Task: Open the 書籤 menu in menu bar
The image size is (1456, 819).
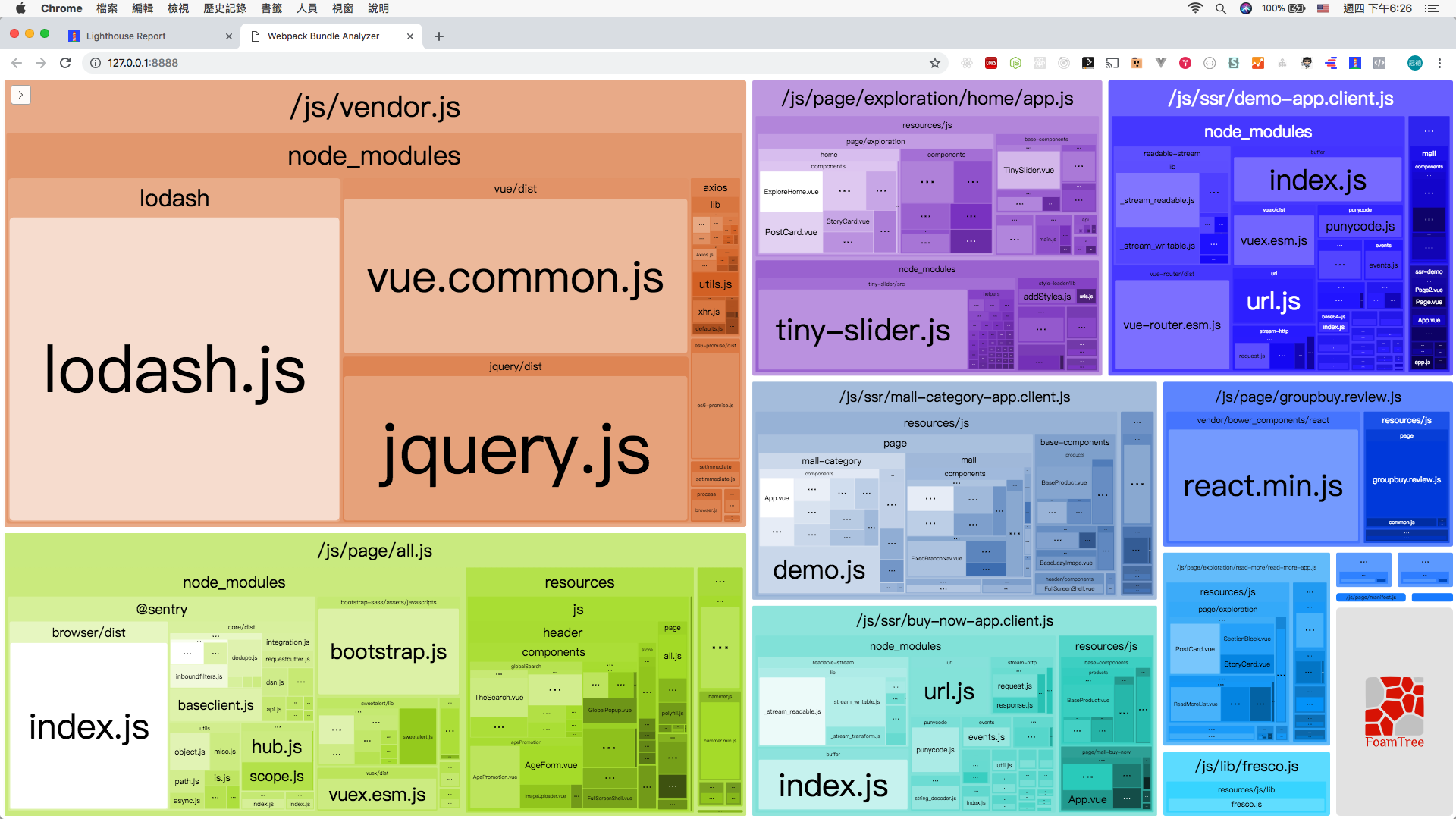Action: pos(271,8)
